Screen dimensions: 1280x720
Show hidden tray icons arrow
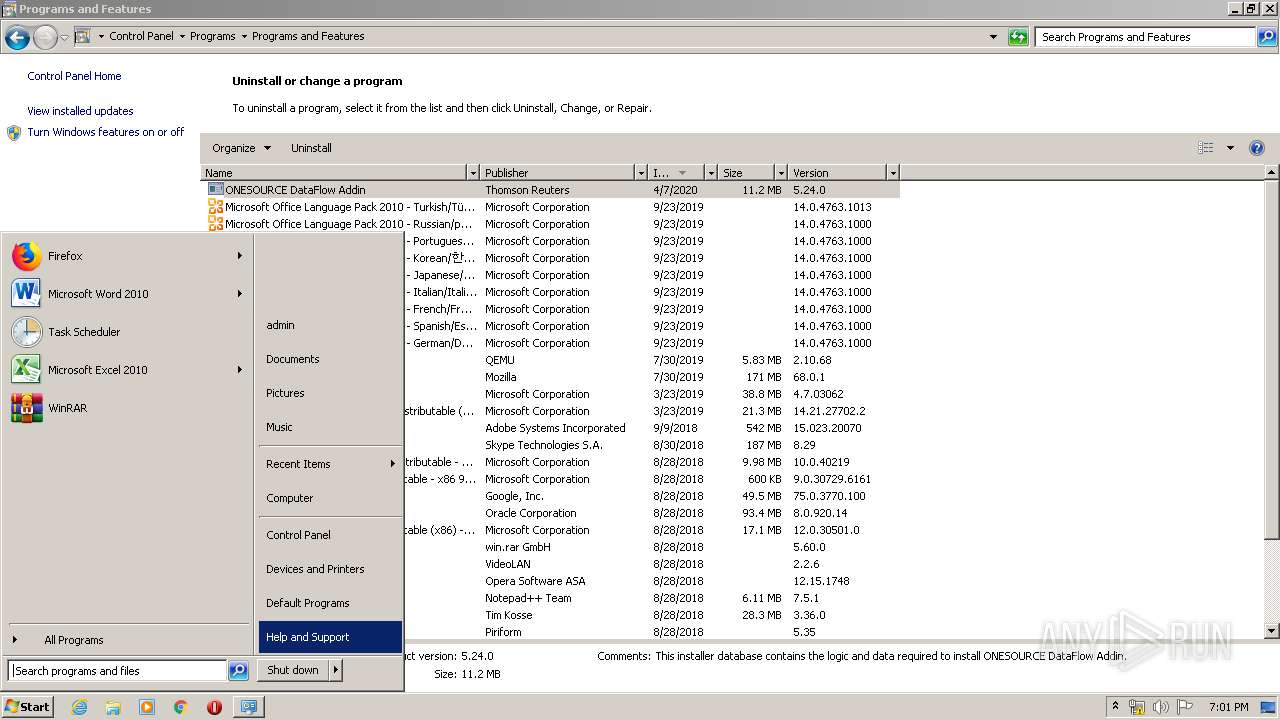coord(1115,707)
